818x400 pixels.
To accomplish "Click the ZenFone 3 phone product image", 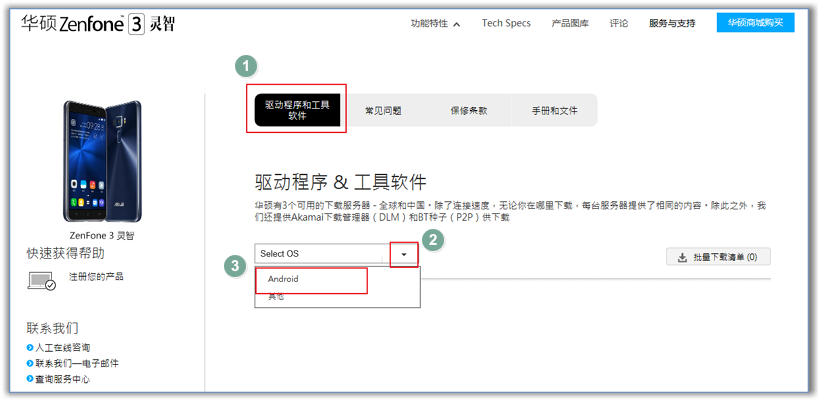I will click(x=102, y=161).
